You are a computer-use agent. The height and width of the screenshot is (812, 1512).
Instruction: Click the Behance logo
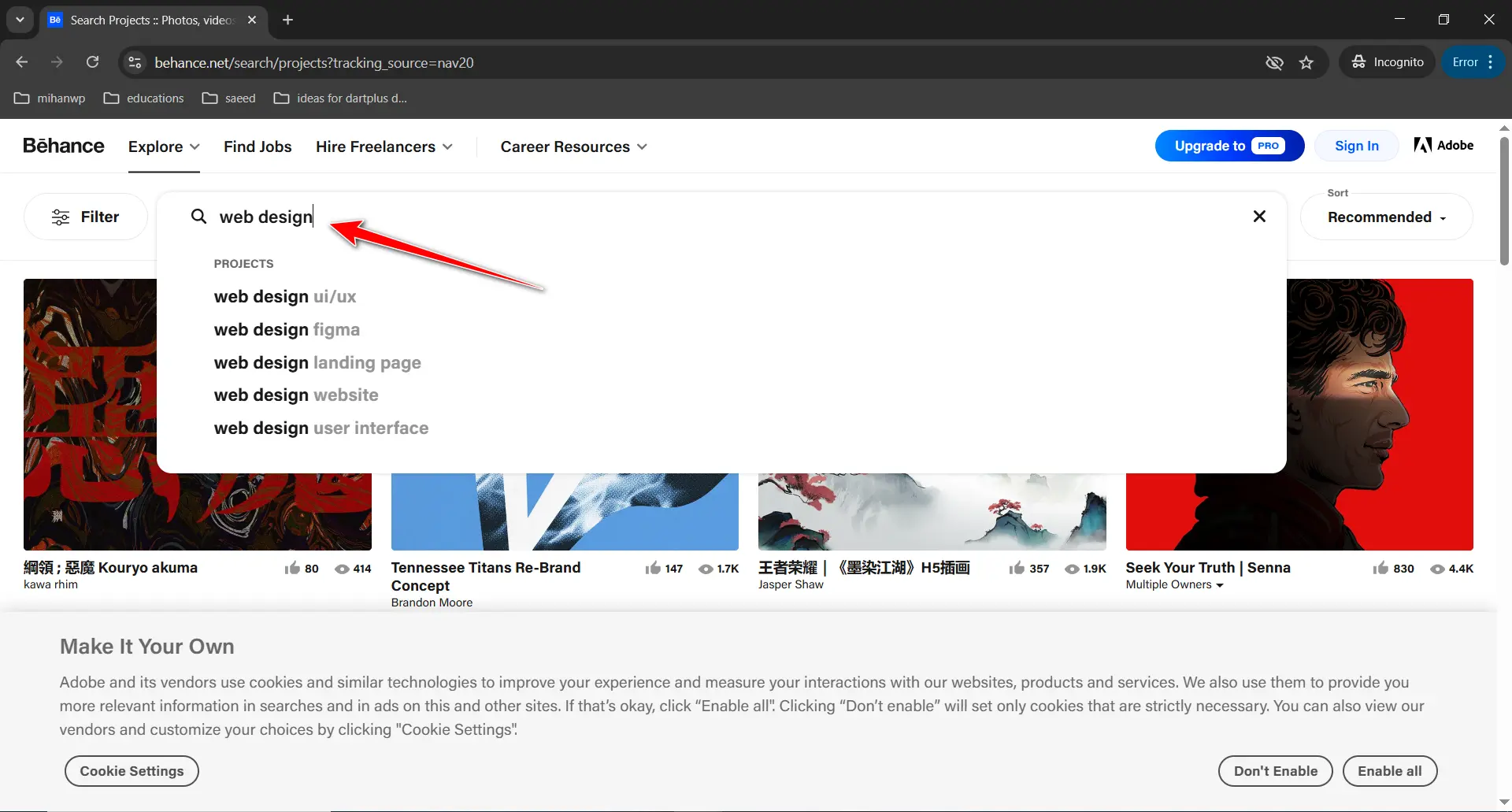(x=63, y=146)
